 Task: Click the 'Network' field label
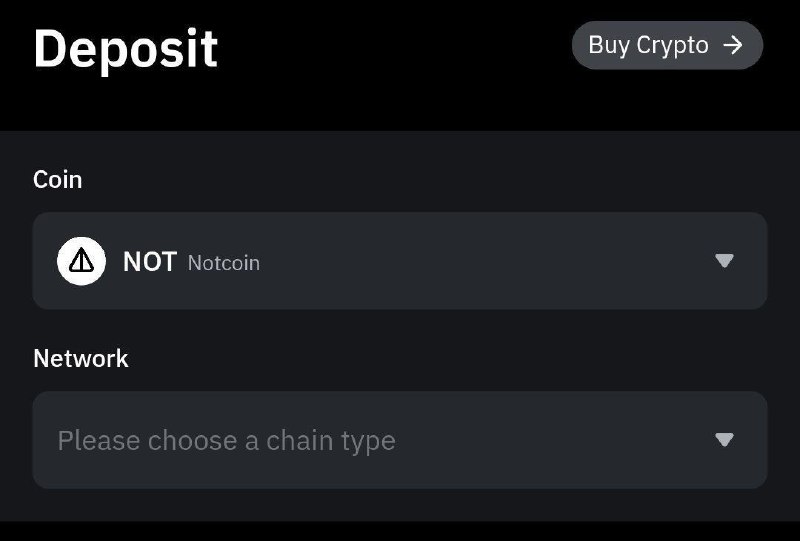(81, 358)
